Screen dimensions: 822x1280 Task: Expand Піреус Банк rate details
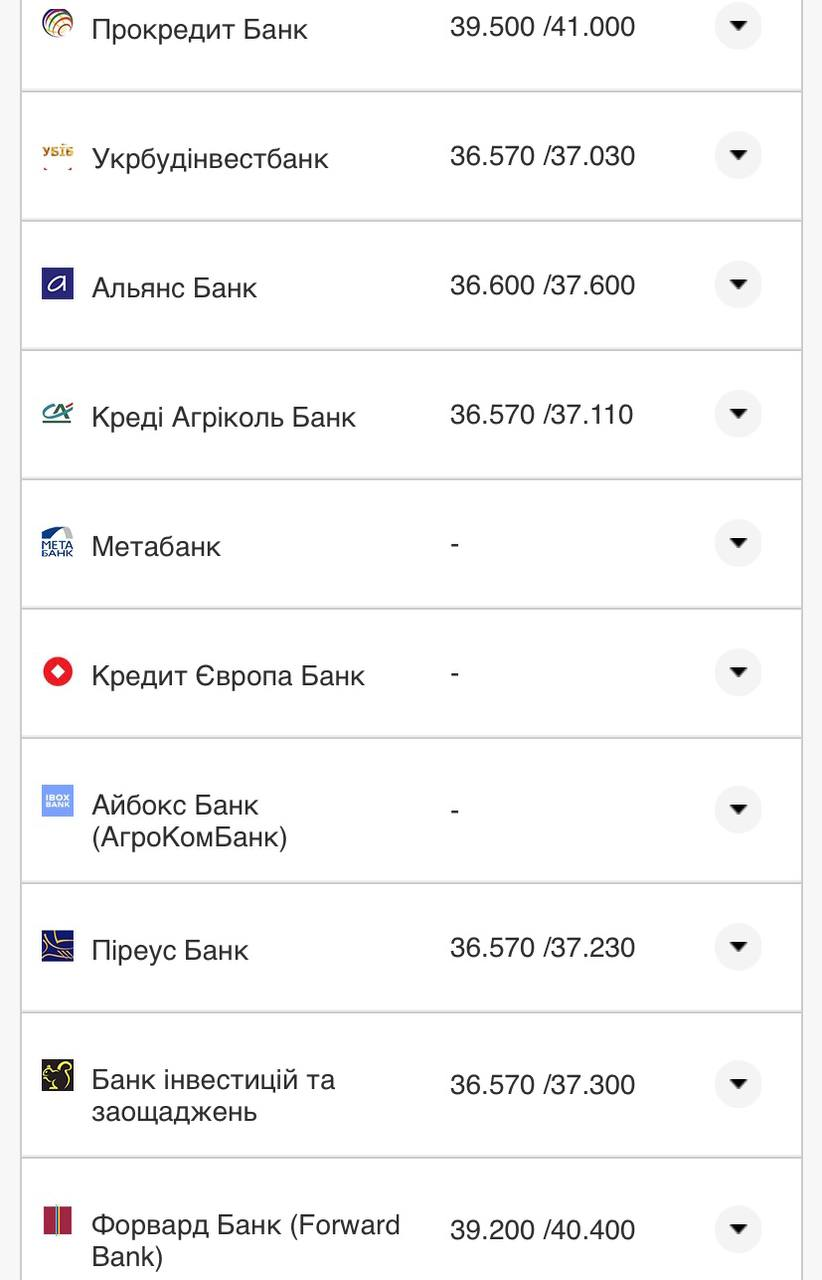click(x=738, y=946)
